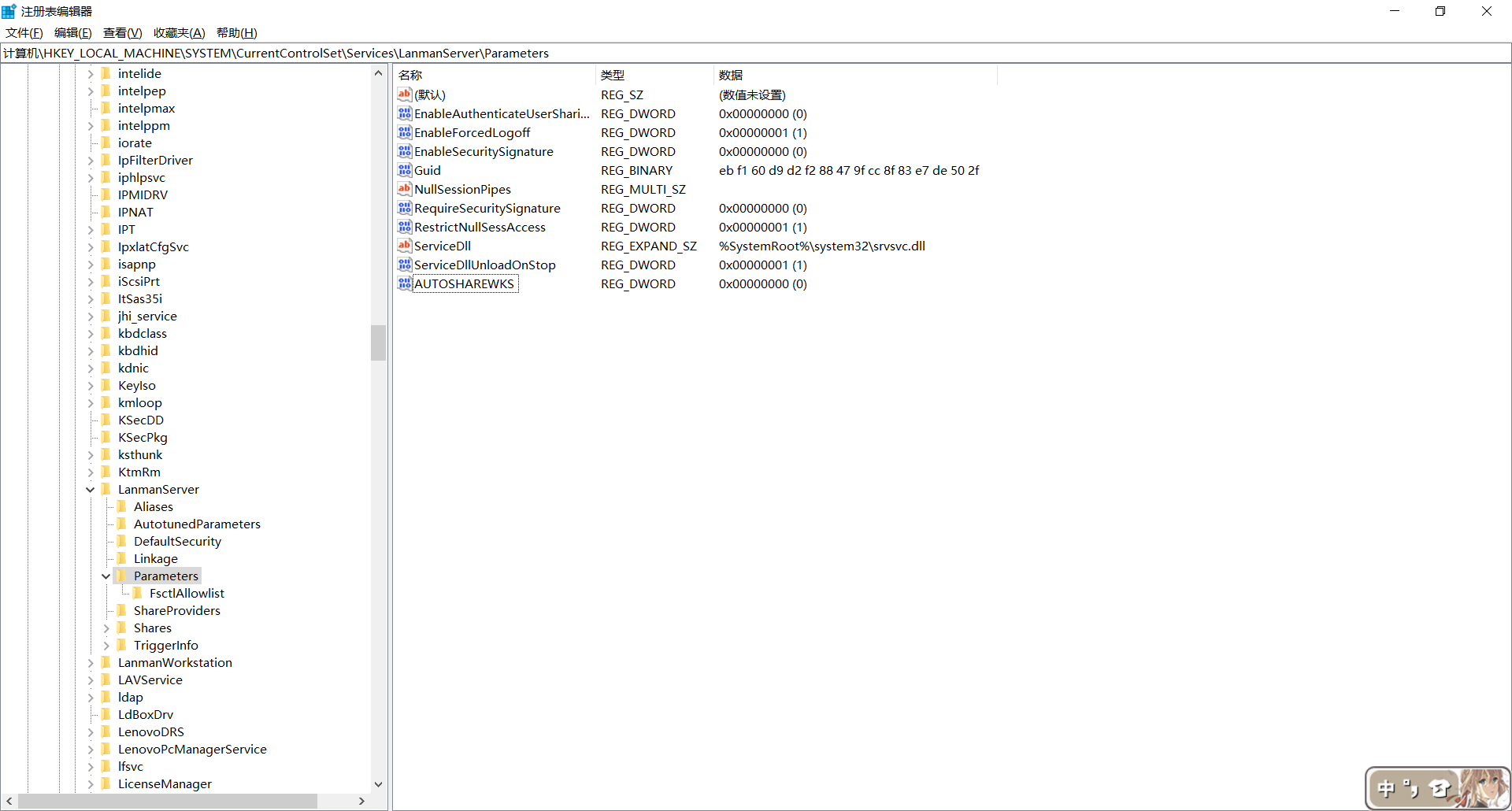Click the Guid binary value icon

tap(405, 170)
